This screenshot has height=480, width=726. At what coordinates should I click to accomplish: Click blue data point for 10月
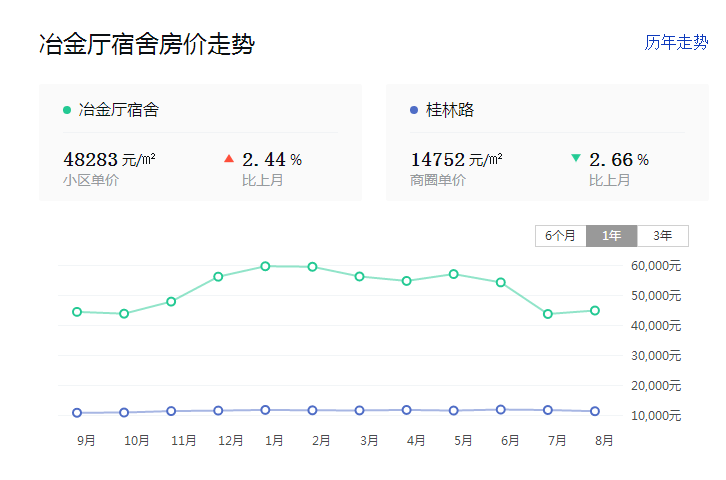(124, 412)
